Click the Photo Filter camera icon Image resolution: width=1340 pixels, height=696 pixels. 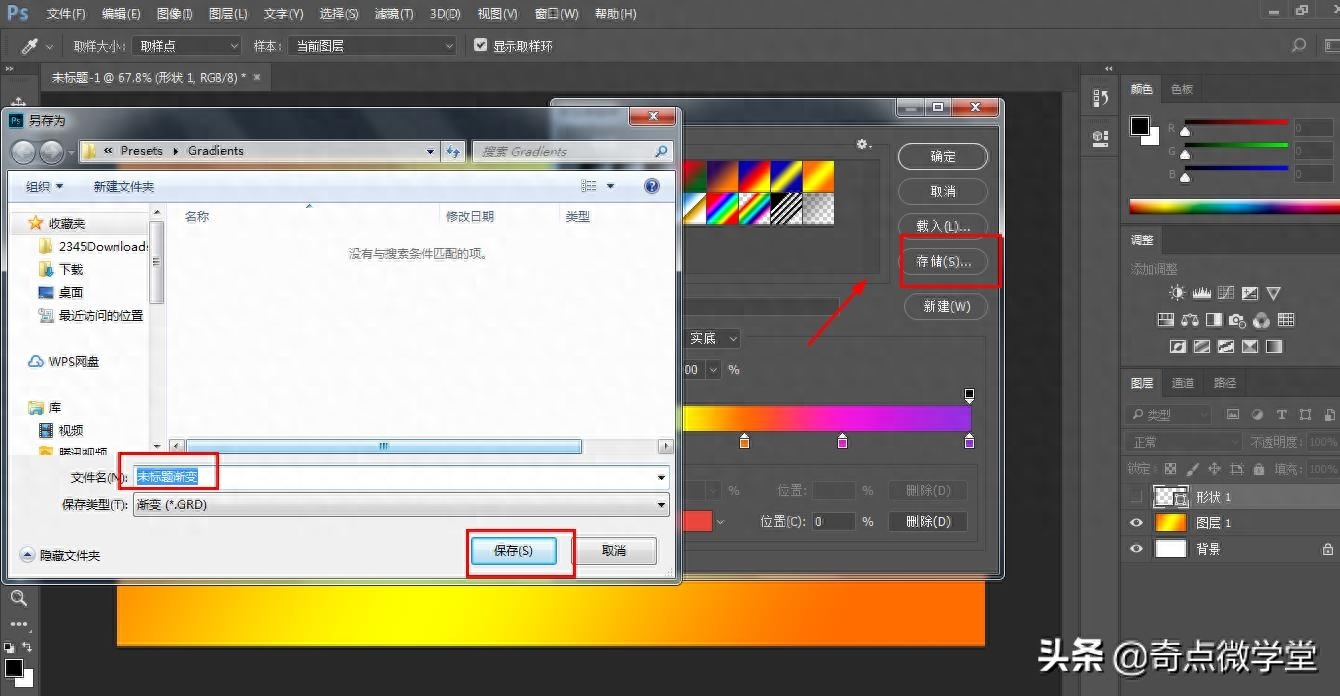pyautogui.click(x=1237, y=320)
